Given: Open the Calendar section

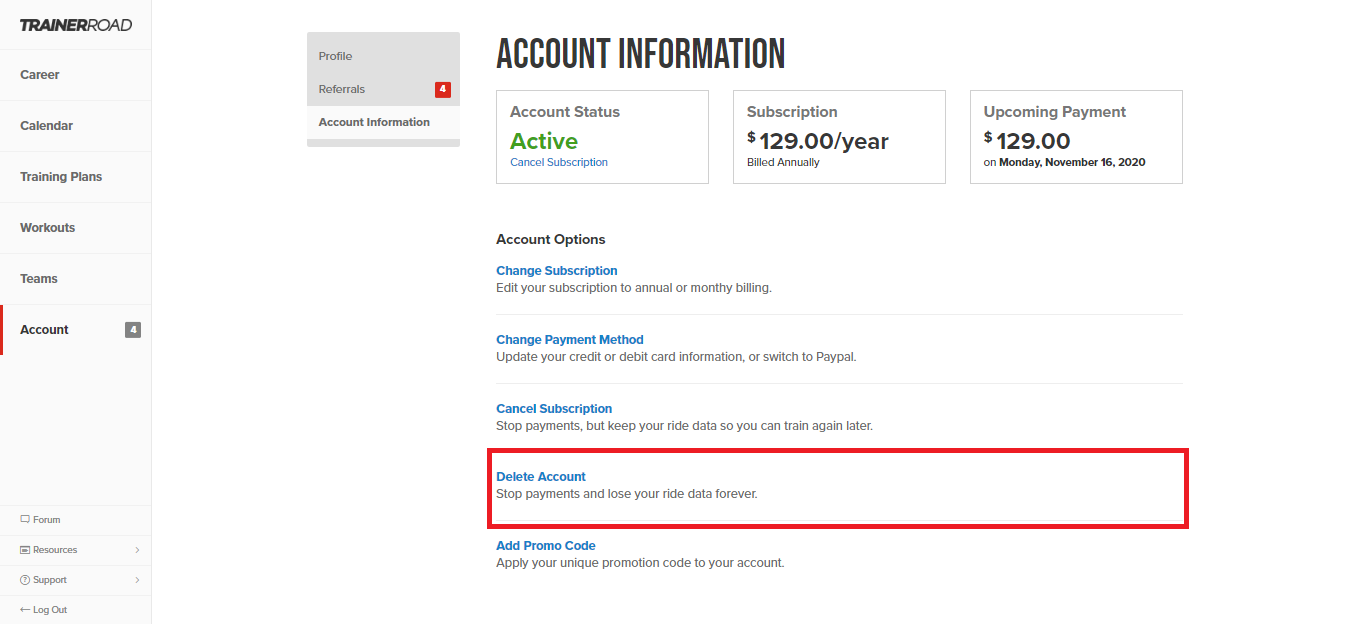Looking at the screenshot, I should coord(45,125).
